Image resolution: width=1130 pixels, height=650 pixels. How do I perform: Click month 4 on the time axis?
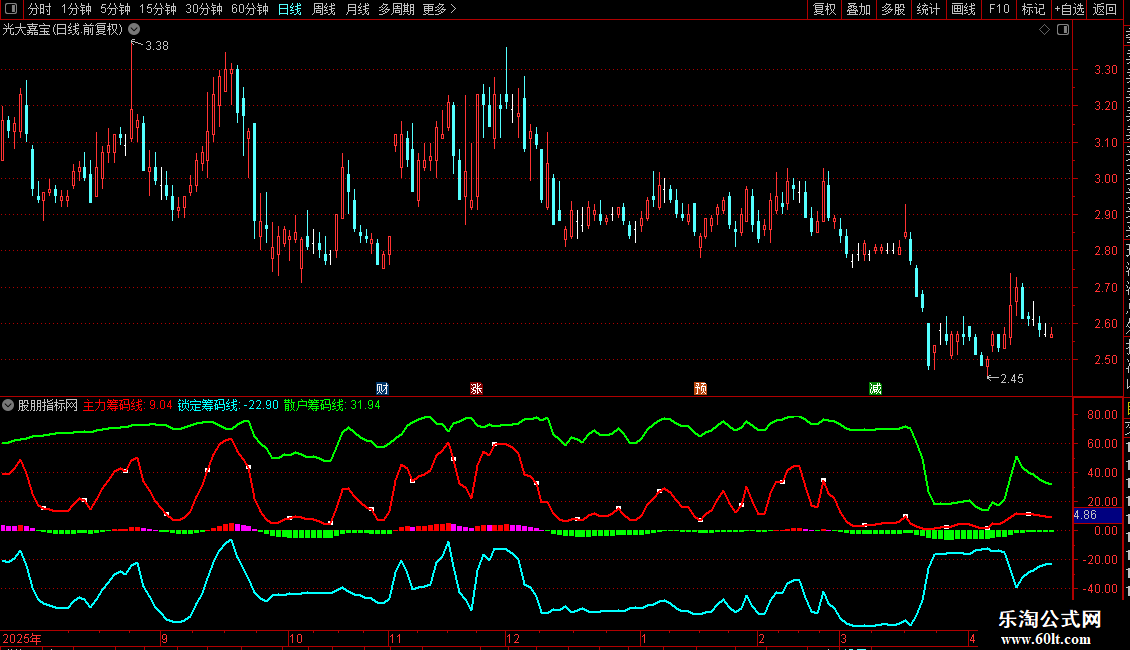(x=972, y=638)
